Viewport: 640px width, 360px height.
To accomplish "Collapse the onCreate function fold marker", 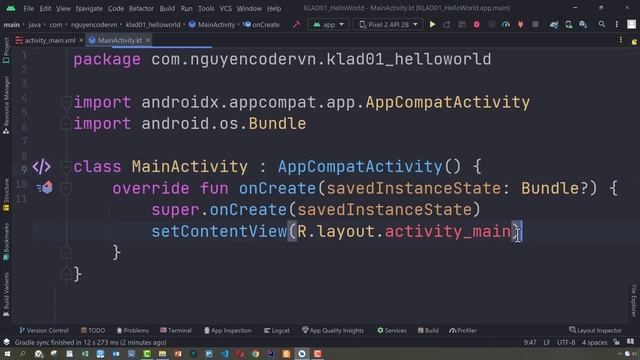I will pos(66,188).
